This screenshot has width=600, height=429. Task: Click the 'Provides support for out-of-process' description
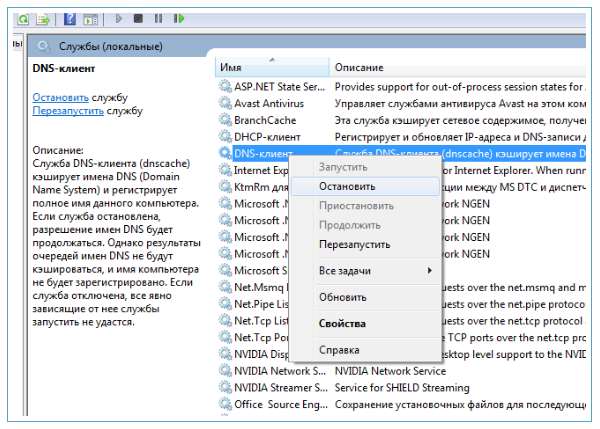click(x=460, y=87)
